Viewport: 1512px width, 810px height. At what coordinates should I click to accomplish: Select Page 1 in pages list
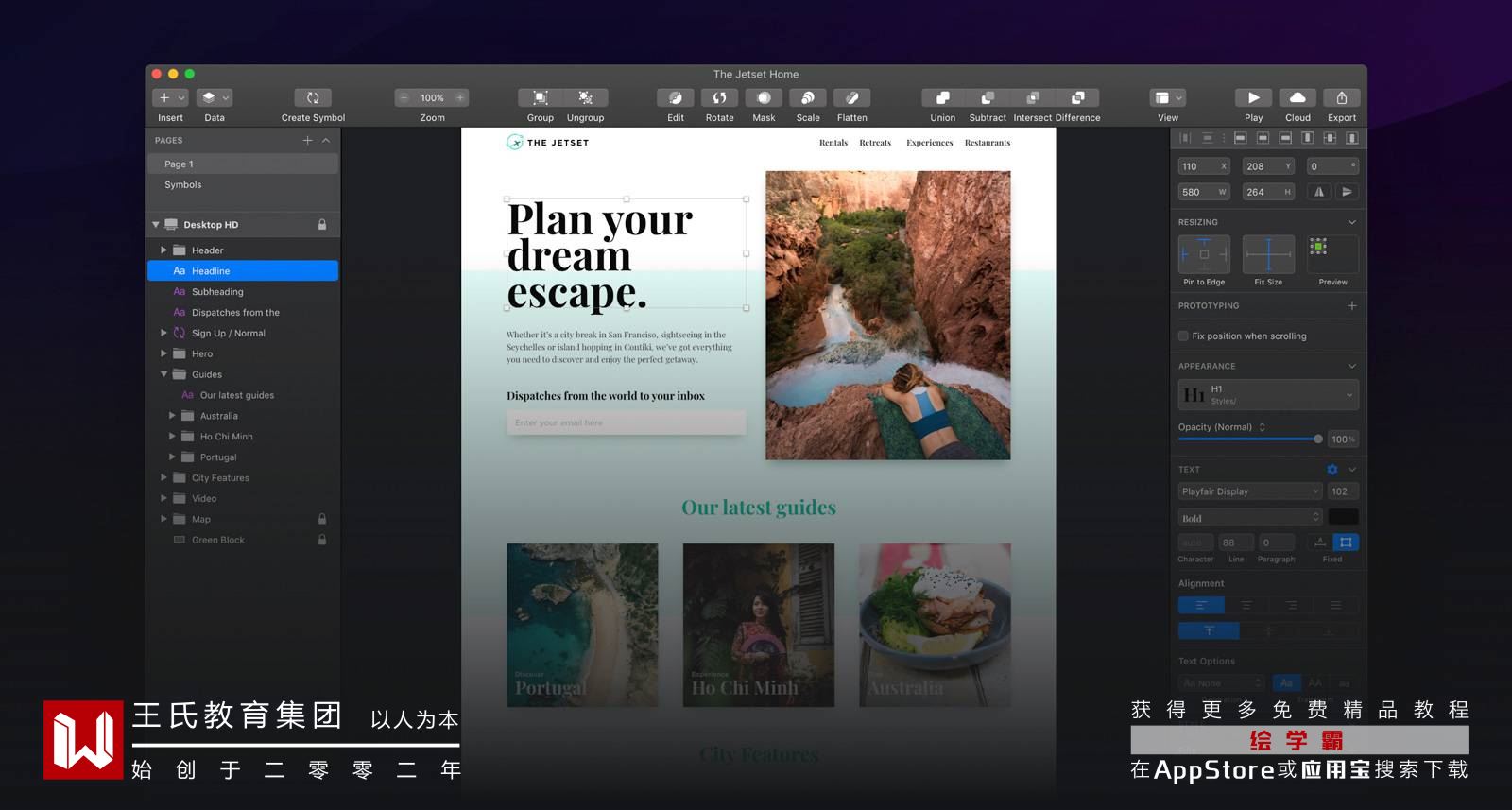point(243,164)
